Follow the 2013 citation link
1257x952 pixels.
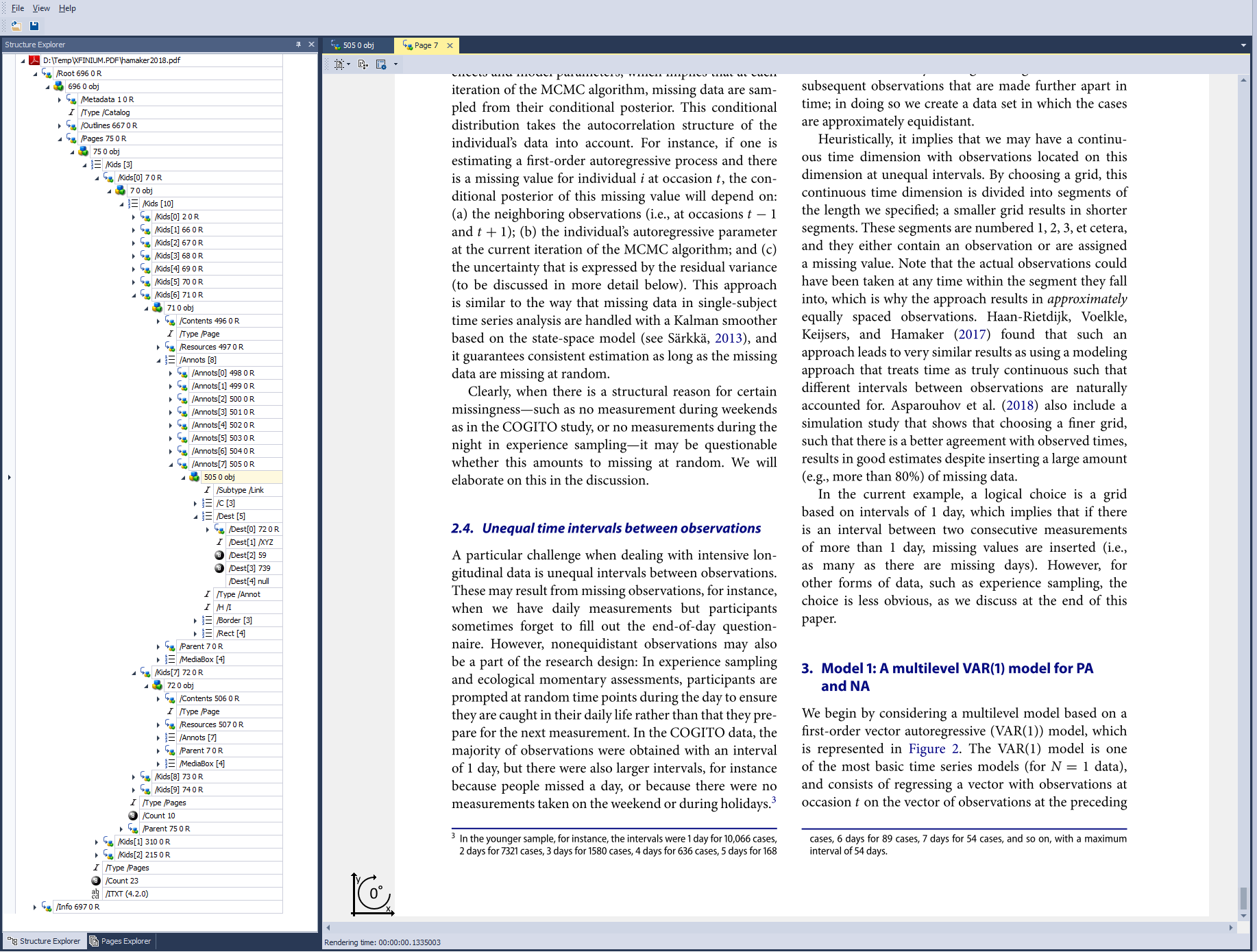pos(729,338)
